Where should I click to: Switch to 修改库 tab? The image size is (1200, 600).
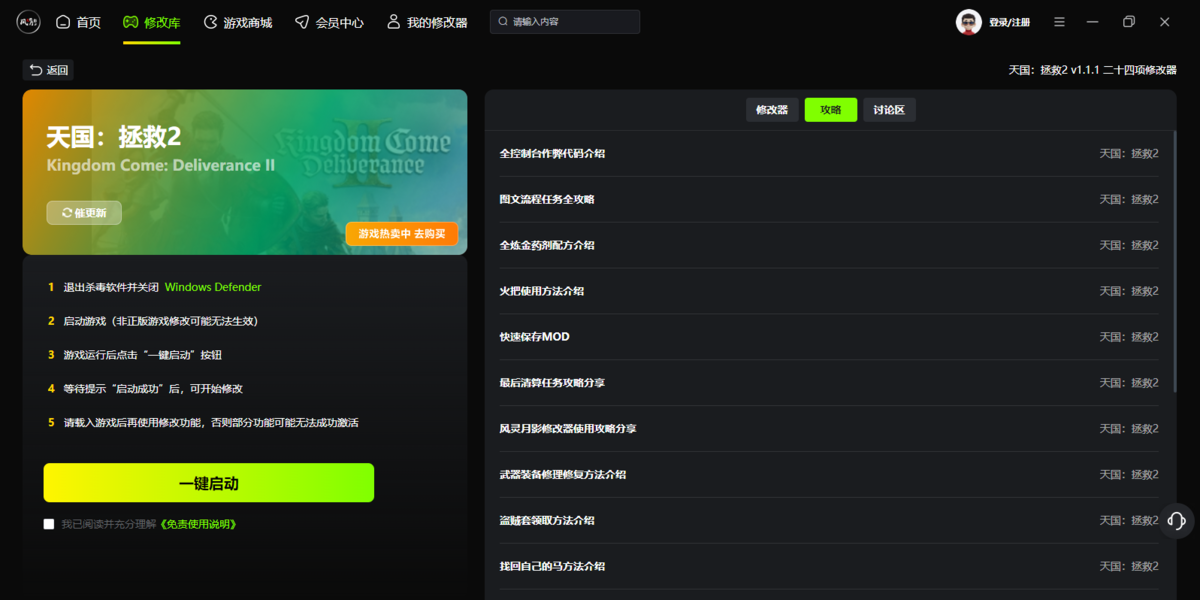152,22
